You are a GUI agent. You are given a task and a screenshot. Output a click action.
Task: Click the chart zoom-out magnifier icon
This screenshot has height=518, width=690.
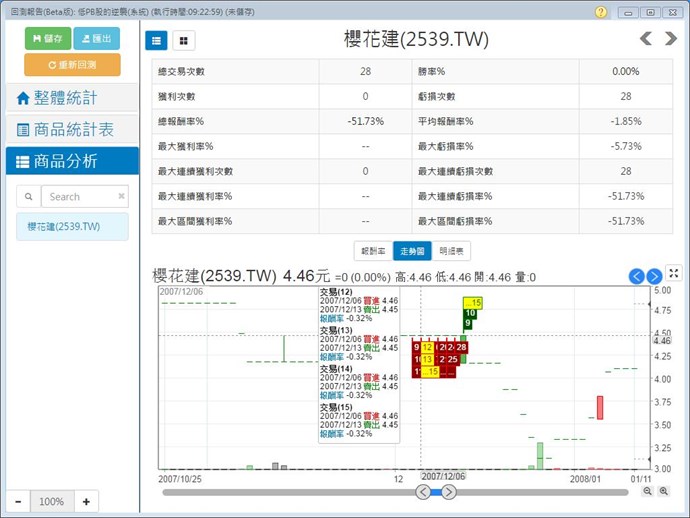pos(648,491)
